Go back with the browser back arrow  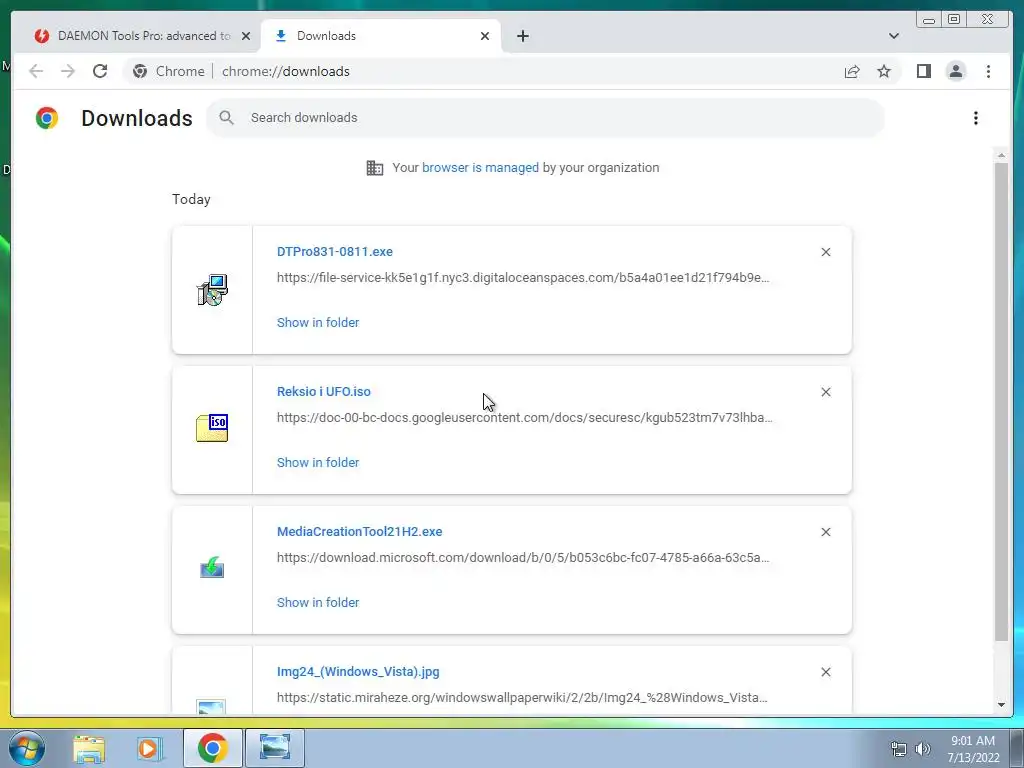[36, 71]
